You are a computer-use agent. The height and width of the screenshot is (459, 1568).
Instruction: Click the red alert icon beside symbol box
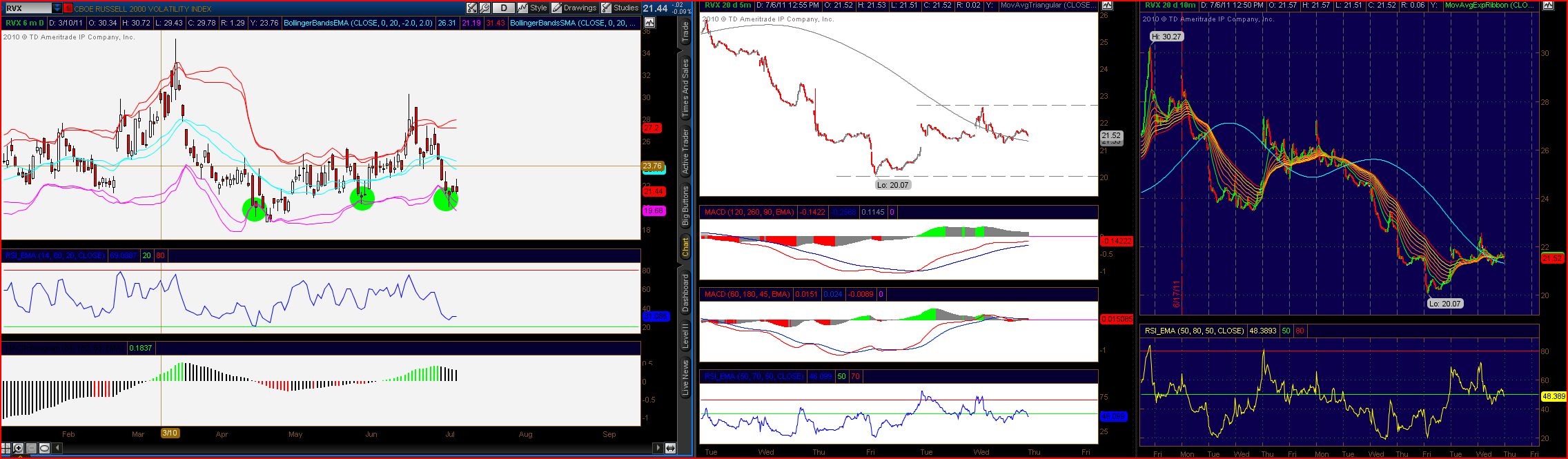click(x=68, y=8)
